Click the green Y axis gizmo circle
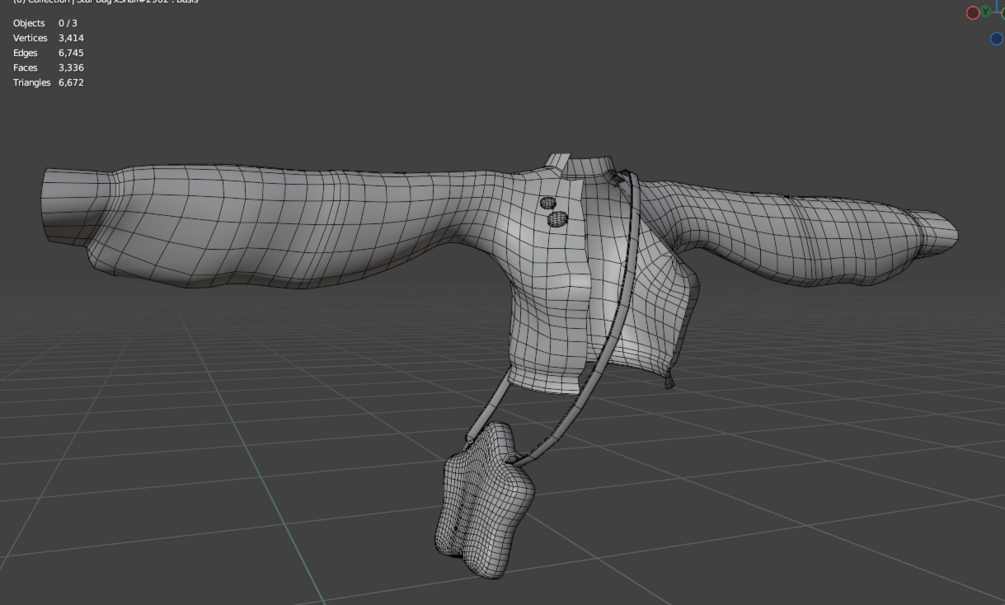The height and width of the screenshot is (605, 1005). 986,12
